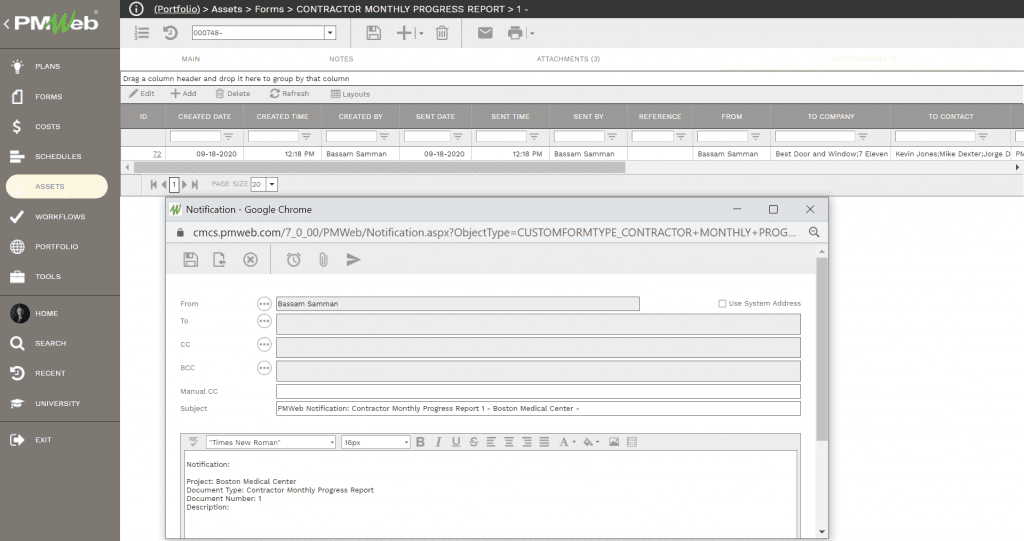Click the Subject input field
This screenshot has width=1024, height=541.
[x=538, y=408]
